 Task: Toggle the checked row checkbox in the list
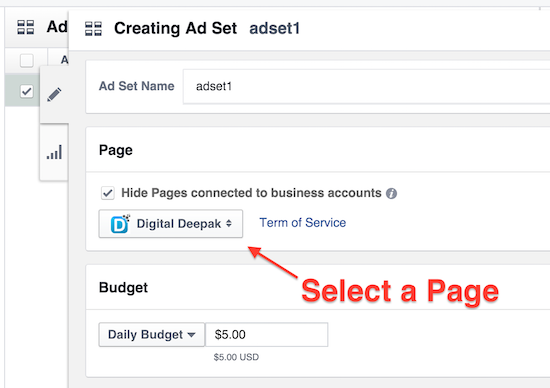pos(27,92)
